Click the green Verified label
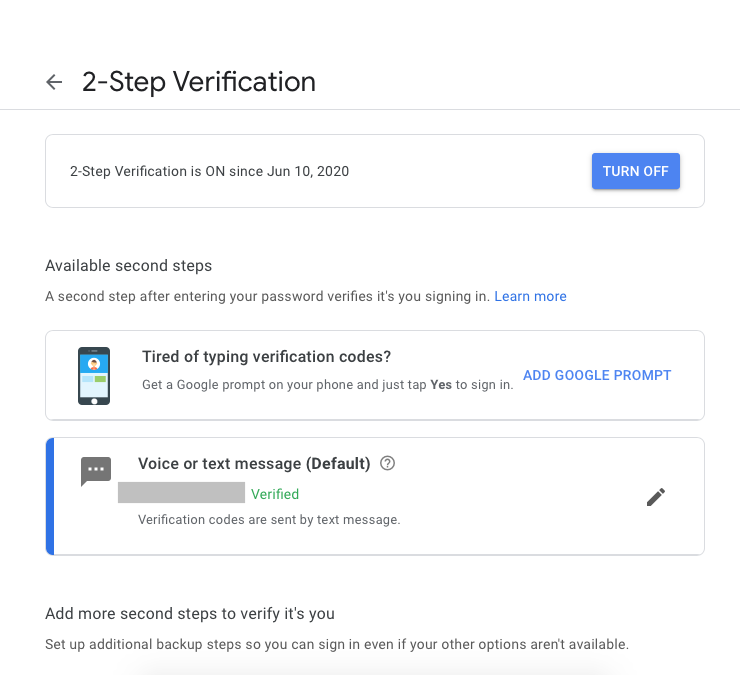740x675 pixels. 275,494
